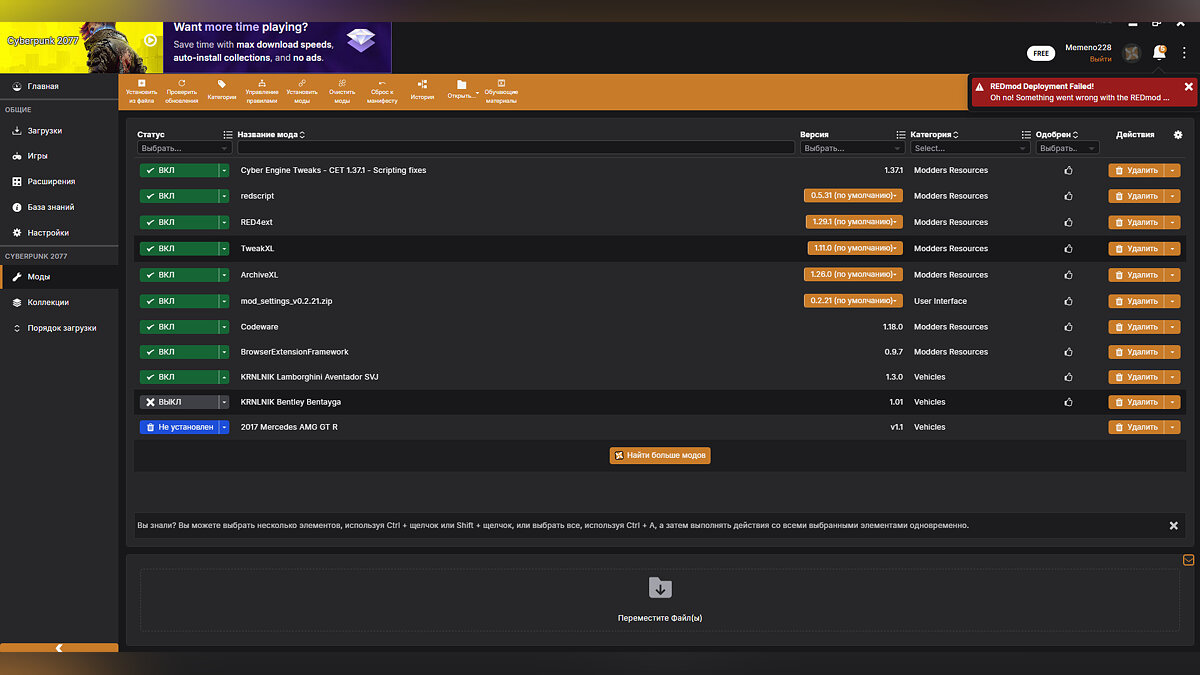Open the Categories tag icon
This screenshot has height=675, width=1200.
tap(221, 84)
